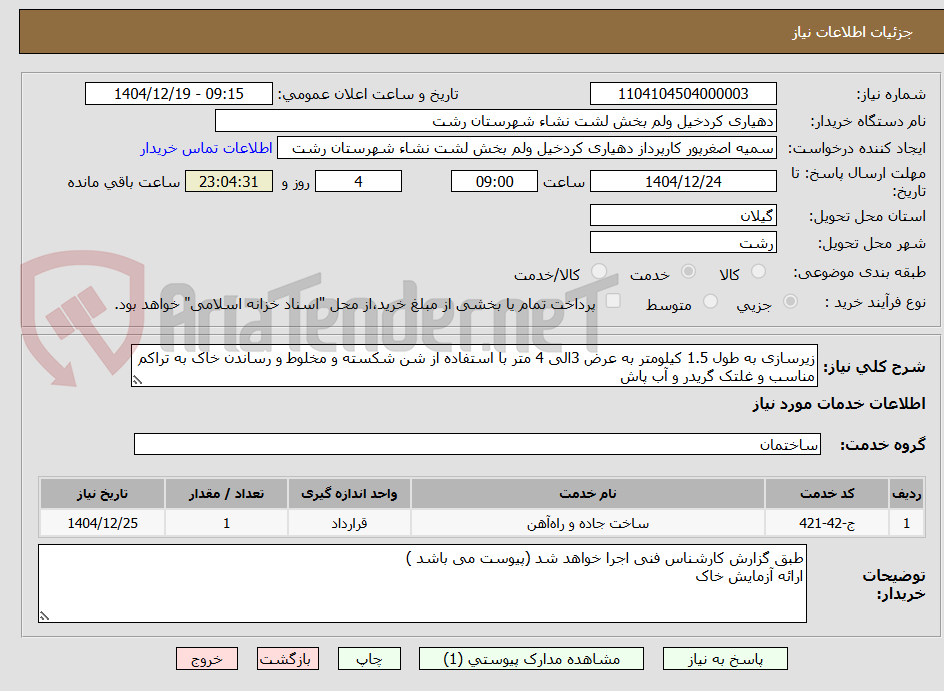Click the خروج exit button
The image size is (944, 691).
point(206,659)
